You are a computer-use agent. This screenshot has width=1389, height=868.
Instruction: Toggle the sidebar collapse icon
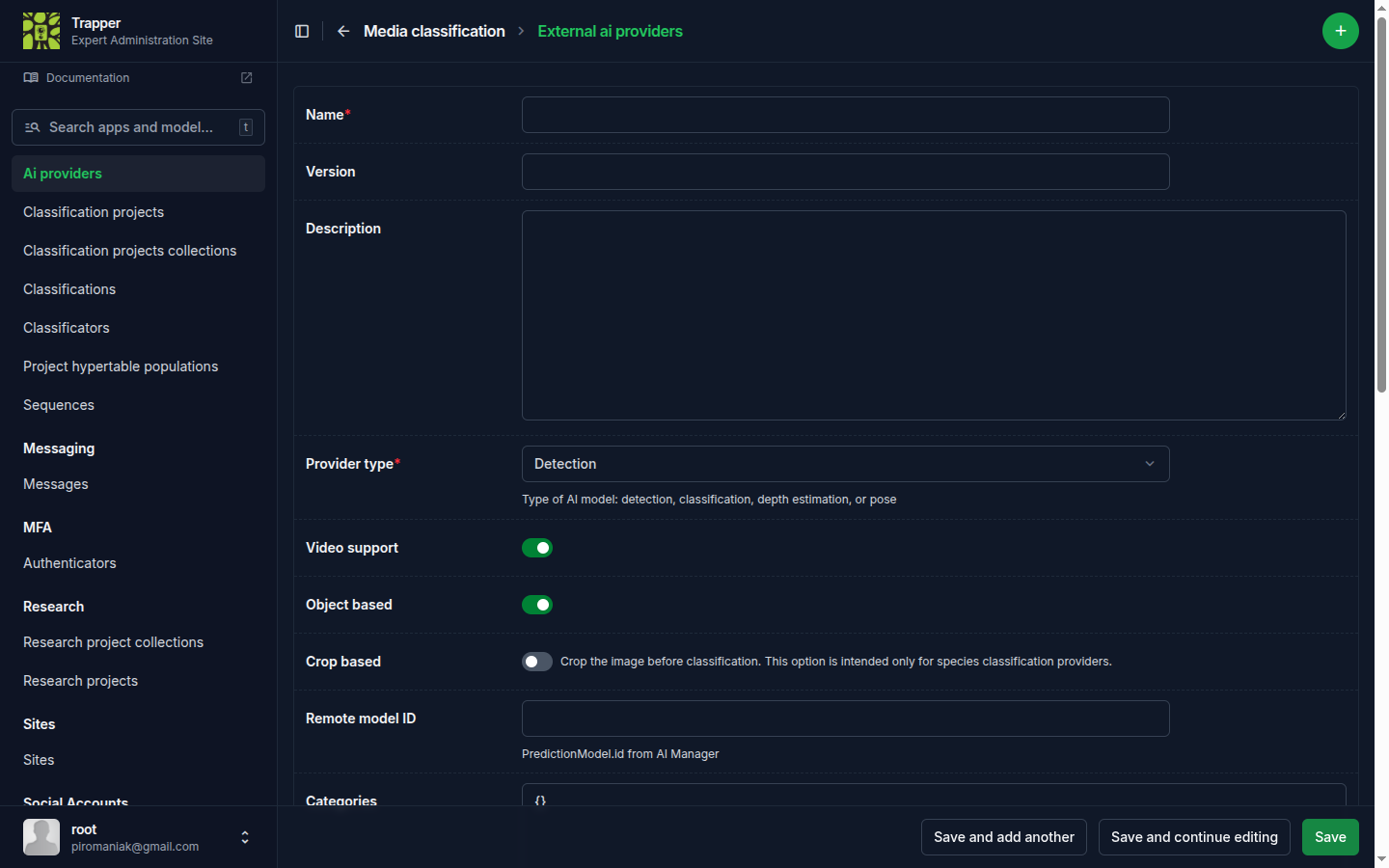tap(302, 31)
